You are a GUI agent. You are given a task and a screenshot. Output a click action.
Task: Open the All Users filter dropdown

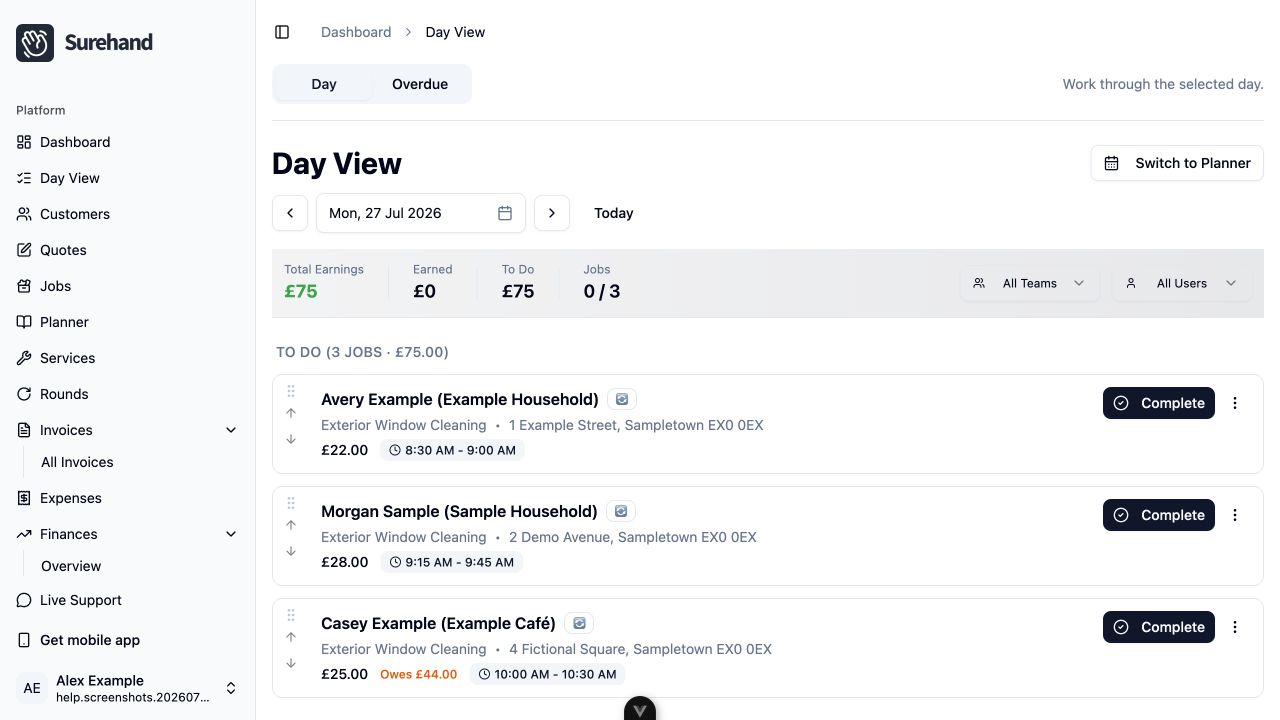(1182, 283)
